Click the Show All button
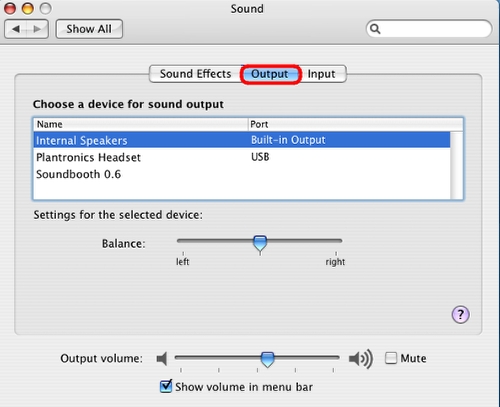500x407 pixels. [x=89, y=29]
